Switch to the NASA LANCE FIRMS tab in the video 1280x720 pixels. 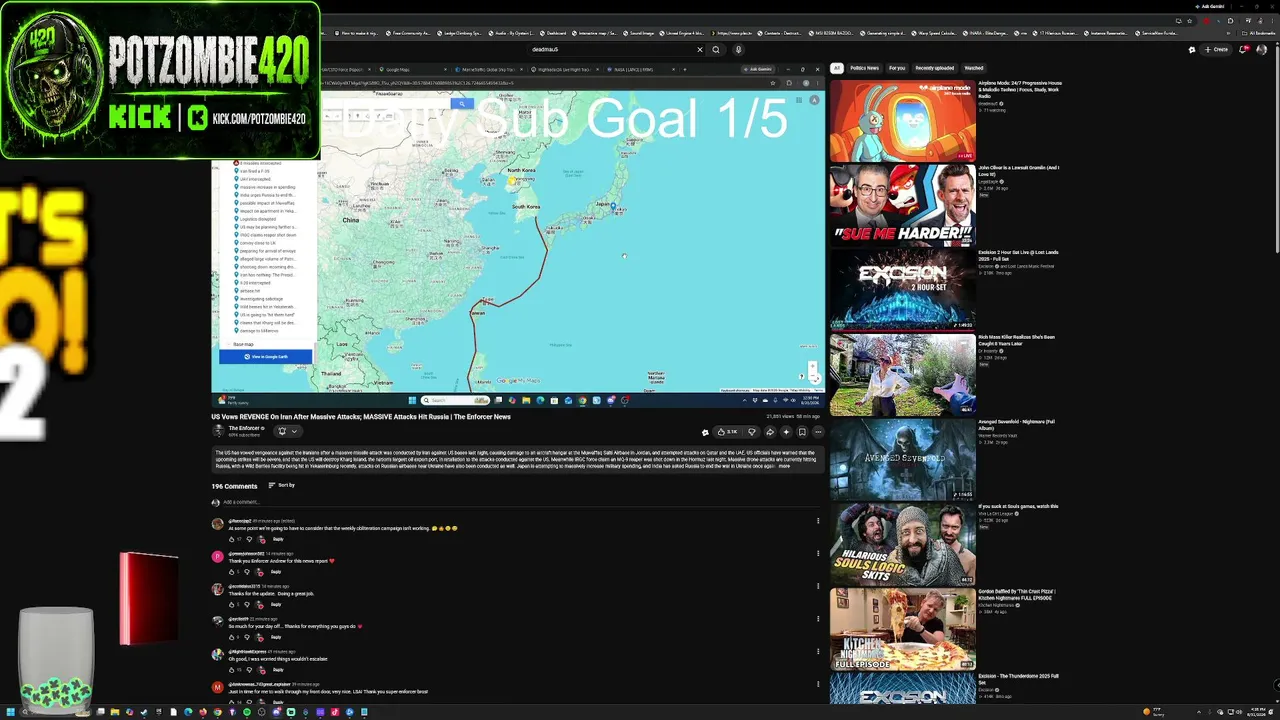point(642,69)
